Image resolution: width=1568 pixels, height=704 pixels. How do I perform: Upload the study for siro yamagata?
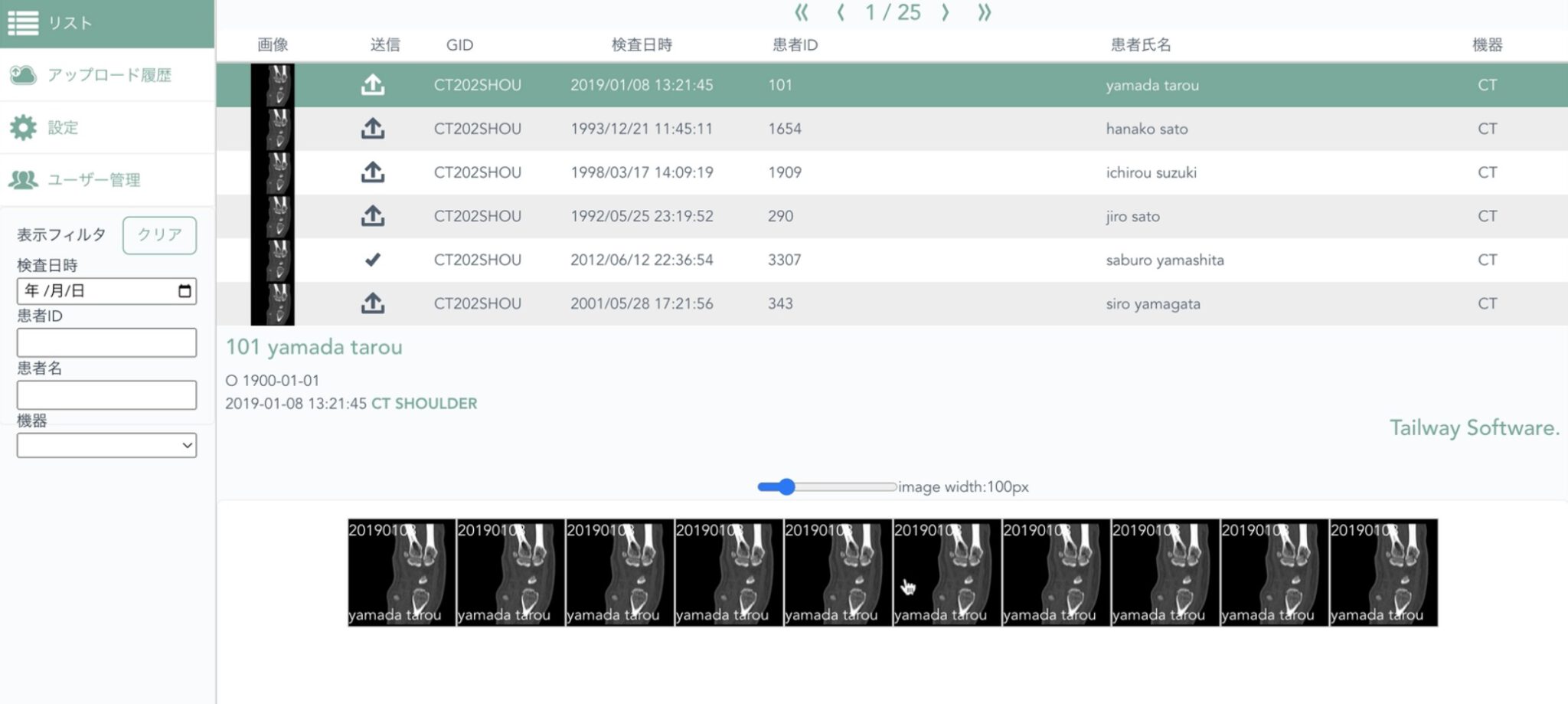(372, 303)
